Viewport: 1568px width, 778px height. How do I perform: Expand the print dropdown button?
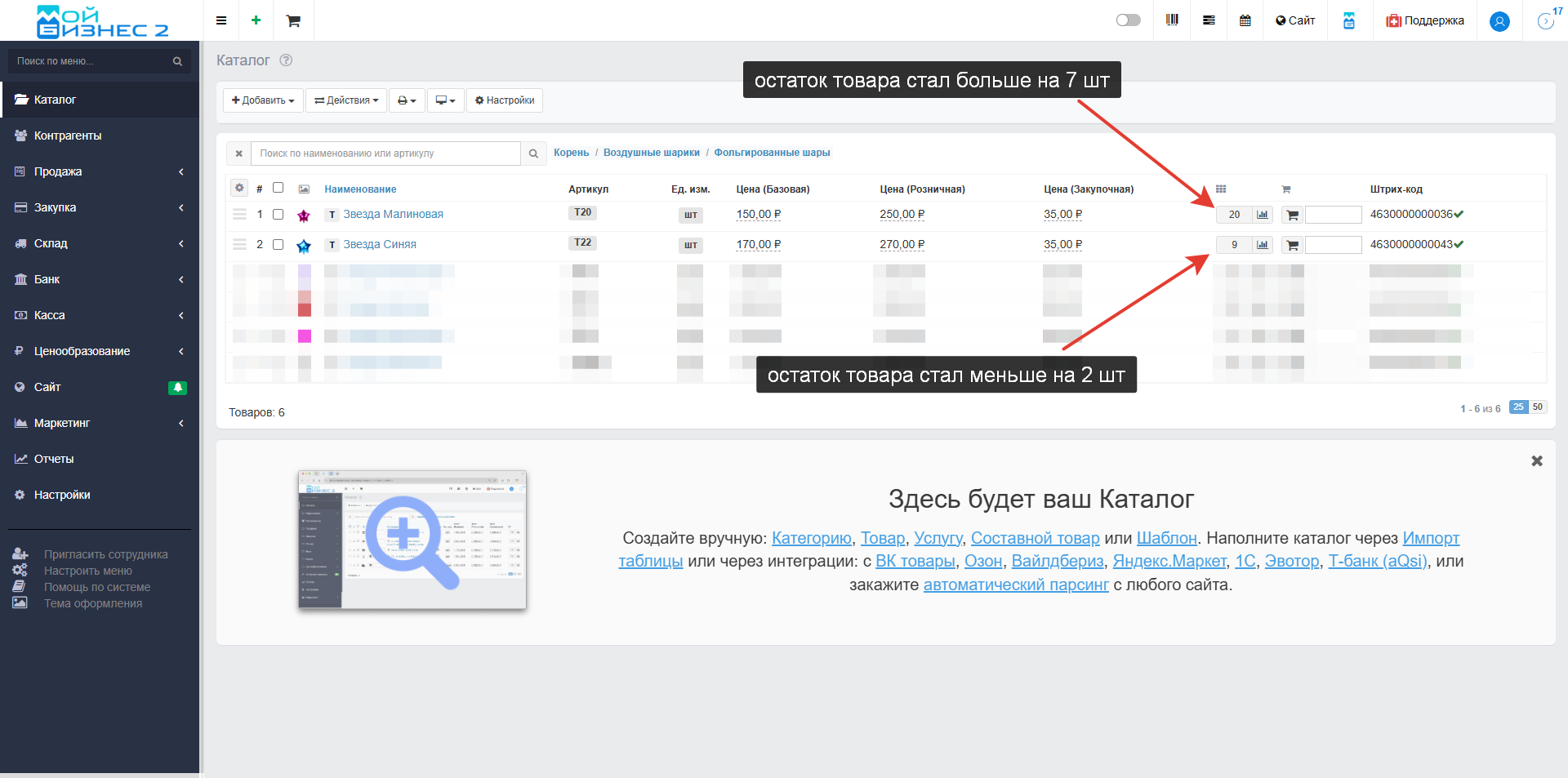tap(407, 100)
